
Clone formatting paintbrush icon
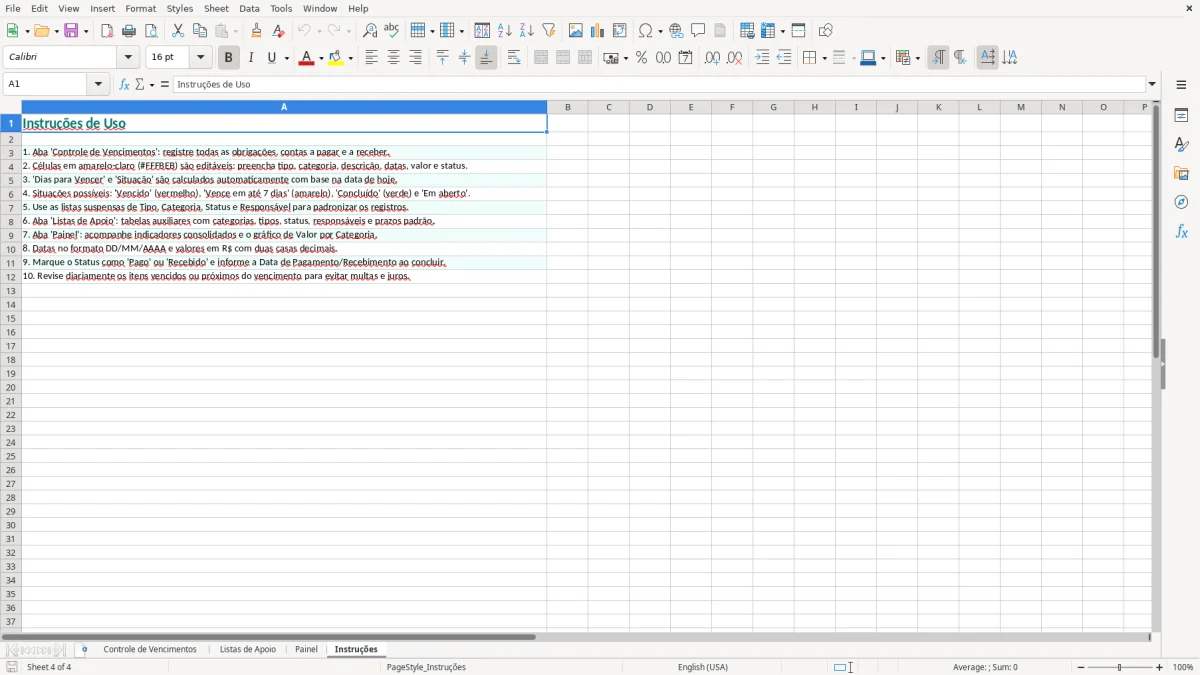click(x=257, y=31)
